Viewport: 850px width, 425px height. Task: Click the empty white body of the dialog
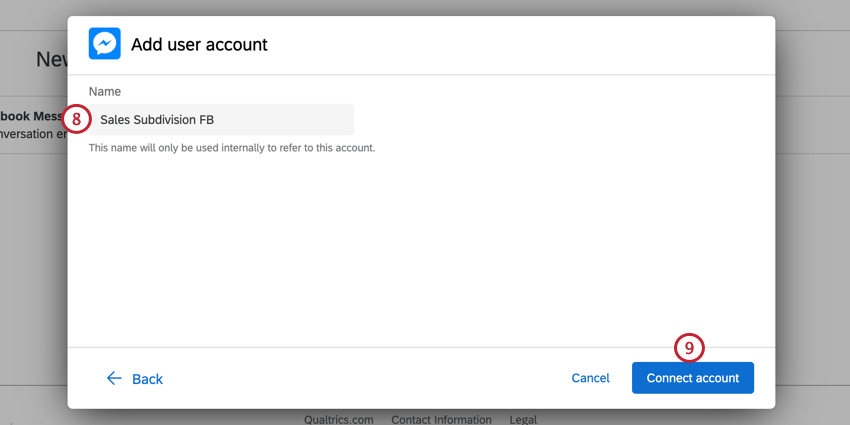[420, 250]
